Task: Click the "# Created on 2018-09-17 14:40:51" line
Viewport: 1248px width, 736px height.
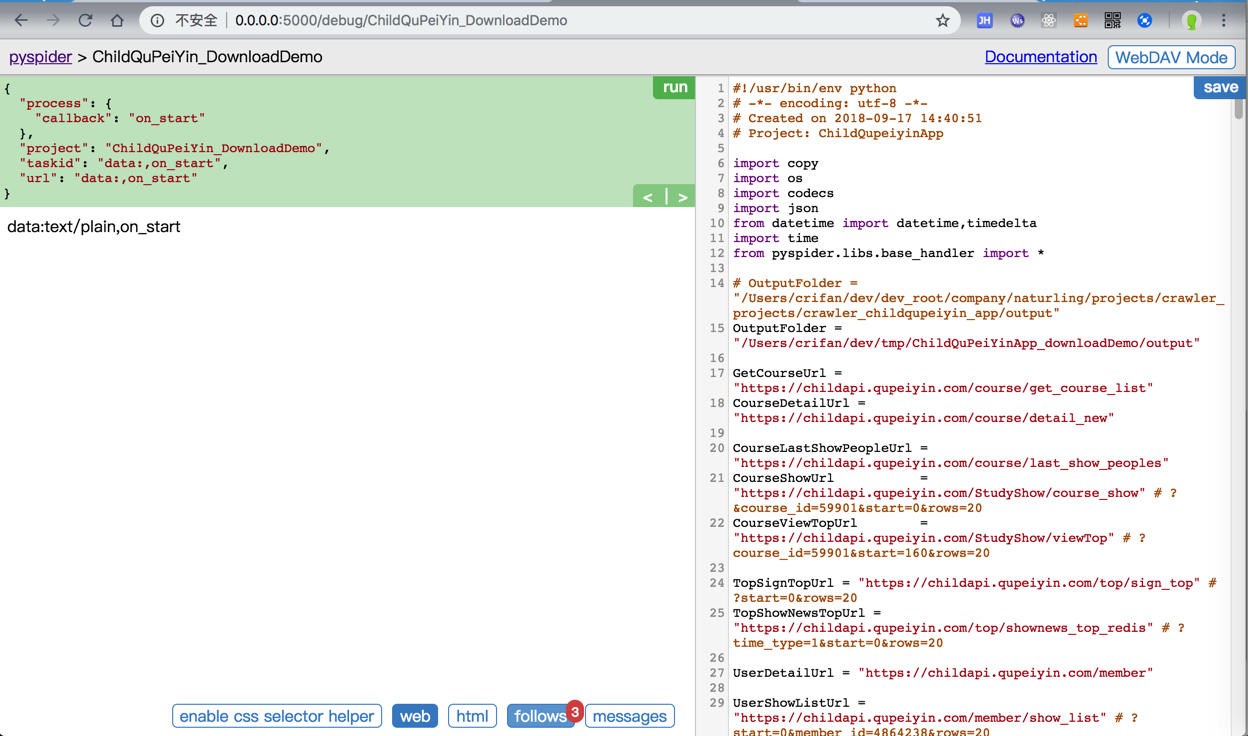Action: point(857,118)
